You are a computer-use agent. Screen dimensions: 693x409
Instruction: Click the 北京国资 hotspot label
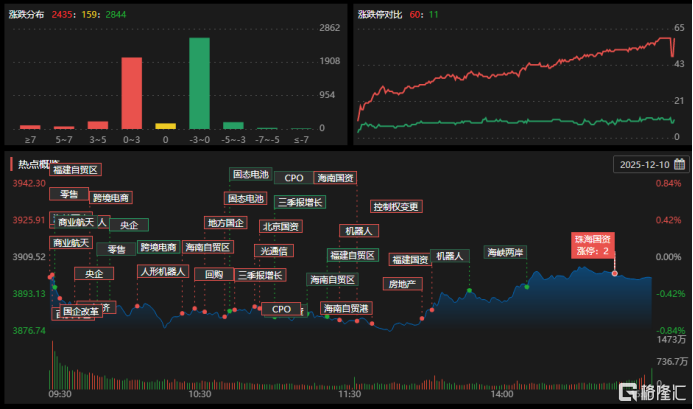coord(281,226)
